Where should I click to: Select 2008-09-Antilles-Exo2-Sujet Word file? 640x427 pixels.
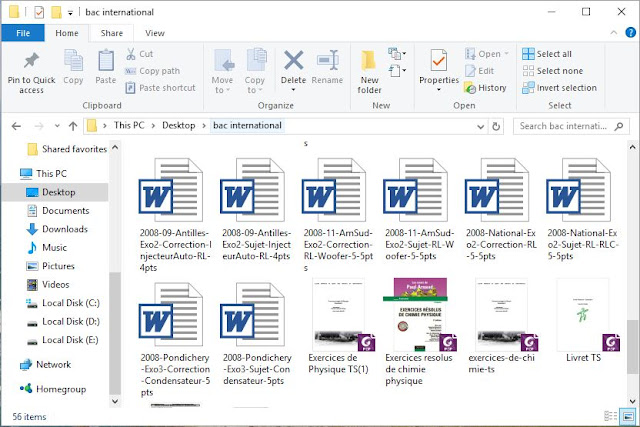(x=256, y=209)
